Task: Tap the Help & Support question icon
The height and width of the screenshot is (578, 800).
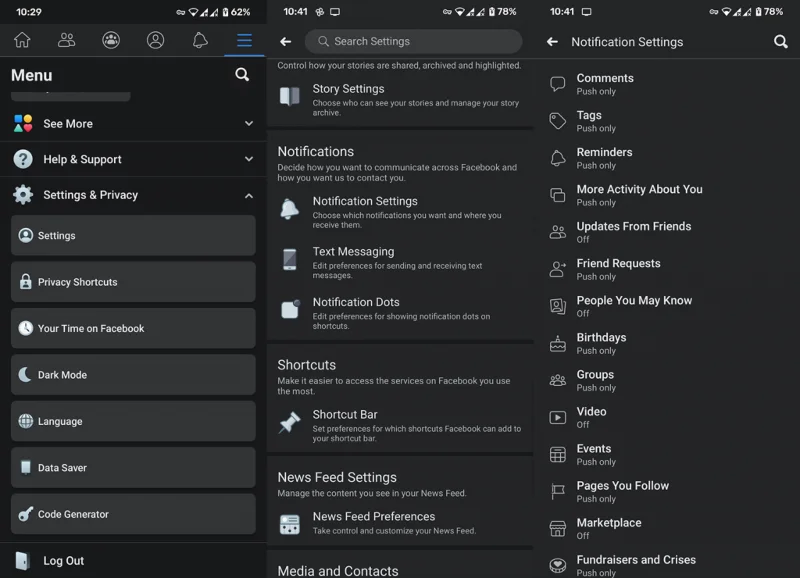Action: point(23,159)
